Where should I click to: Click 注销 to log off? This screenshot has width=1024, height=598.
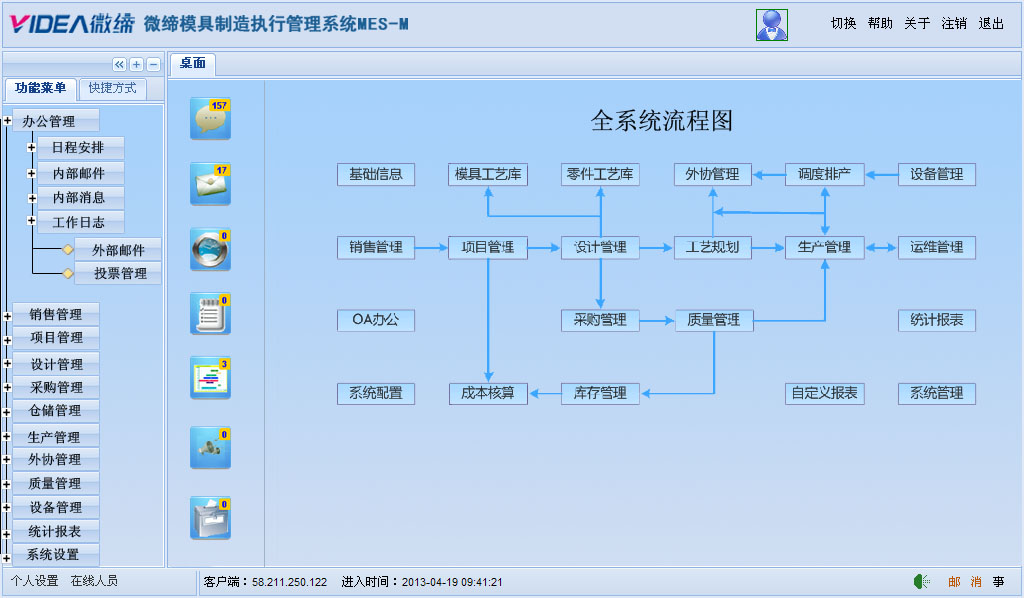(954, 24)
